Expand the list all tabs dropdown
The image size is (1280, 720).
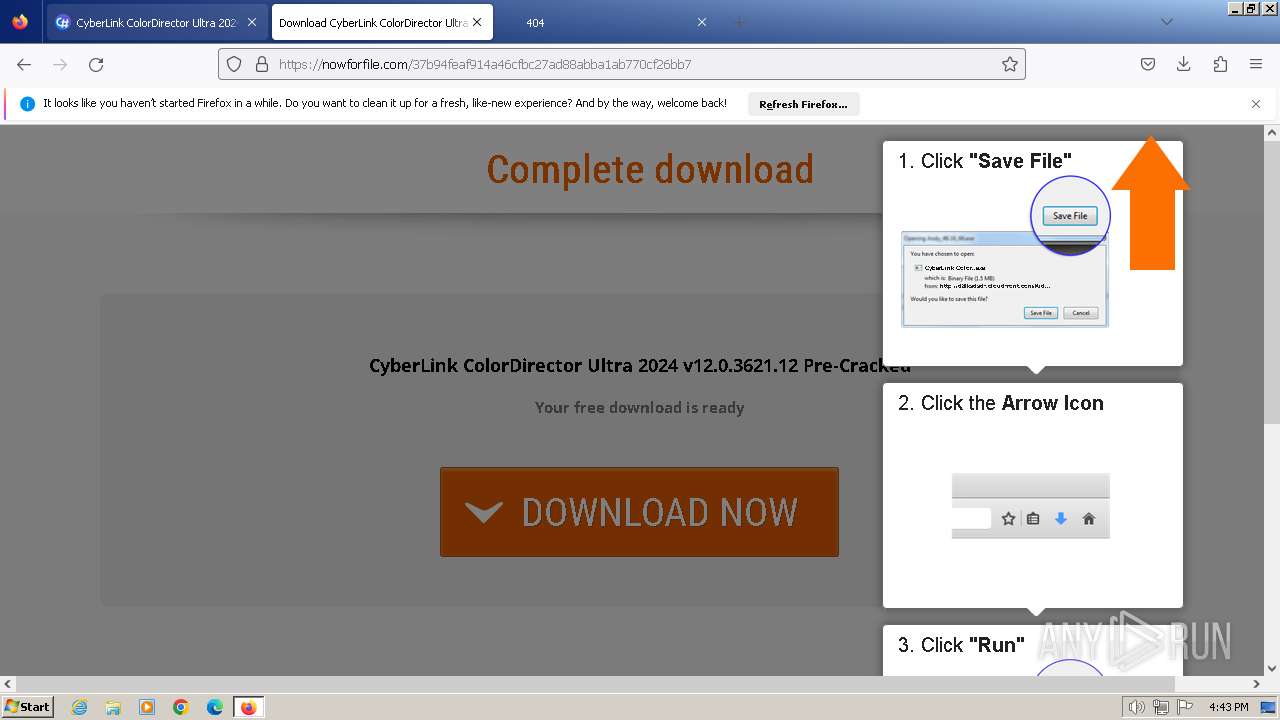[1166, 22]
